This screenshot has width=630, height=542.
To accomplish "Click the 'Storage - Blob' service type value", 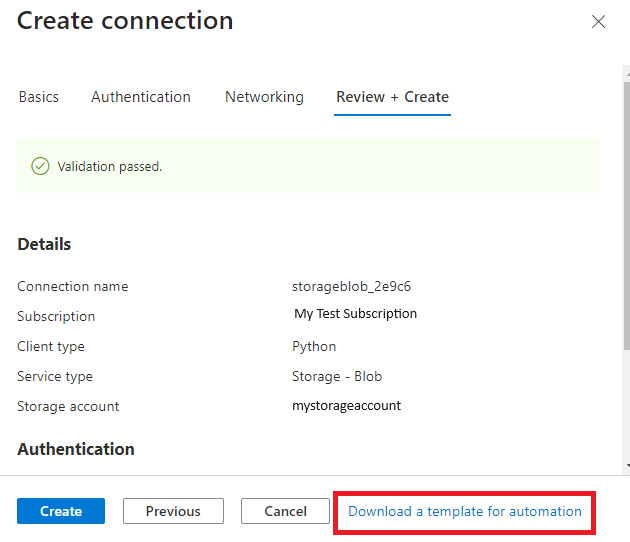I will (337, 376).
